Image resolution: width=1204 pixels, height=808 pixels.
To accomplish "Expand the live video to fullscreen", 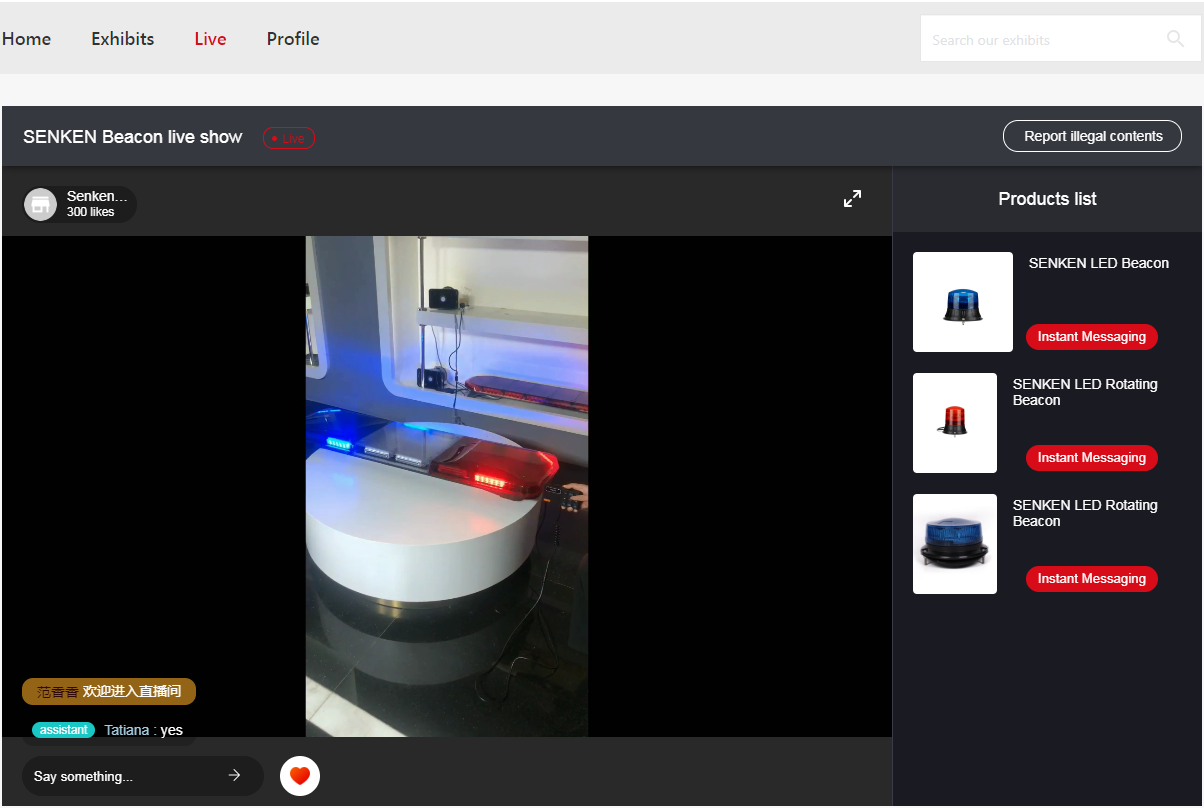I will 852,199.
